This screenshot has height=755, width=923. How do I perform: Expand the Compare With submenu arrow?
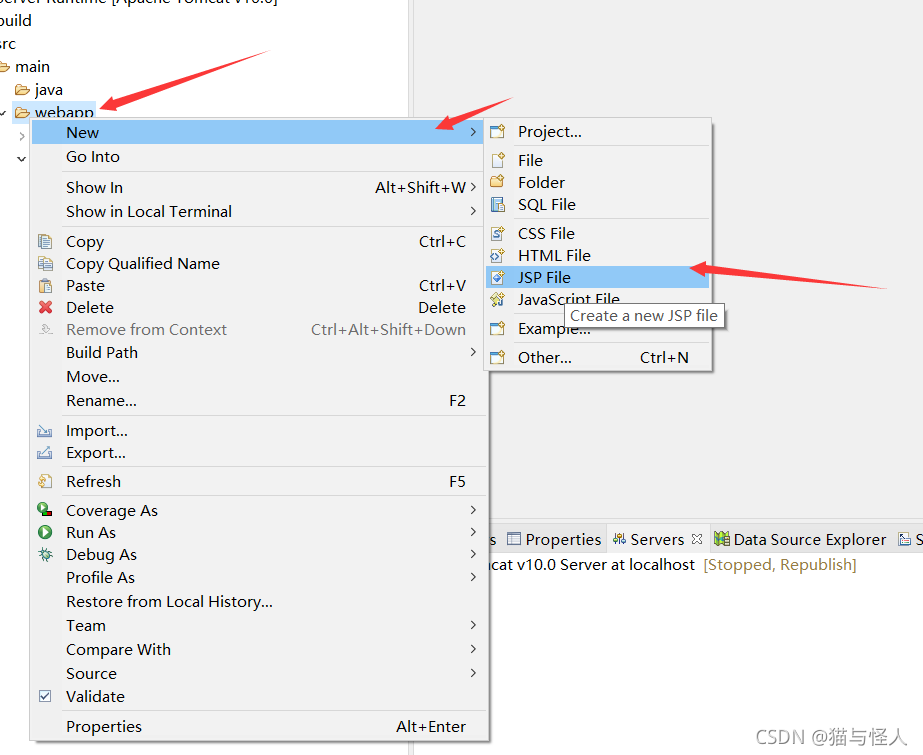tap(473, 648)
